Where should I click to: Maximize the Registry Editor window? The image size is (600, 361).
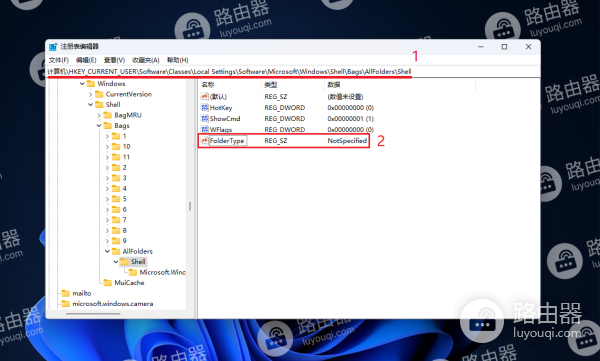click(x=504, y=47)
